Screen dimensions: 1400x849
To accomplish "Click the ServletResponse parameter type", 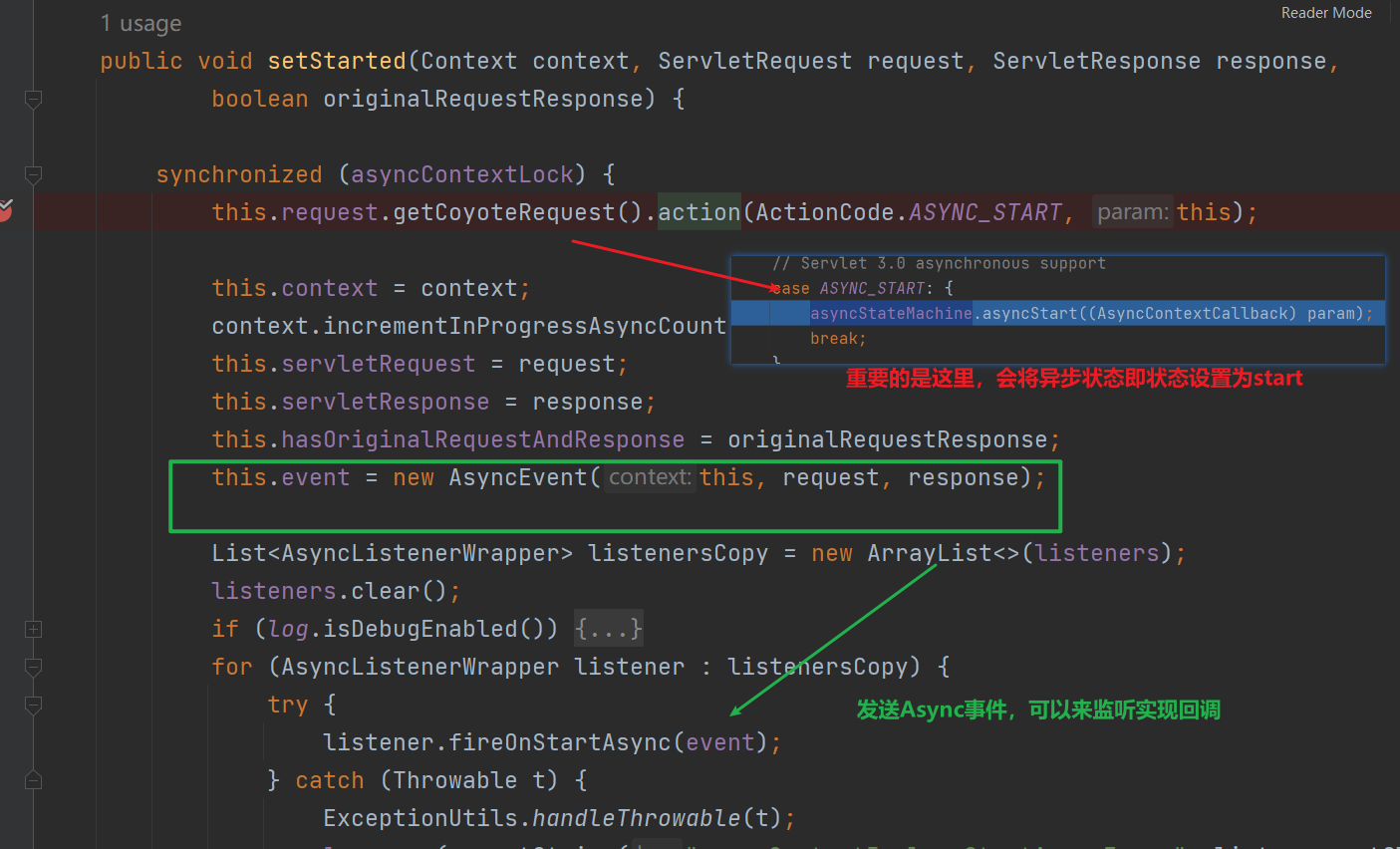I will (1096, 61).
